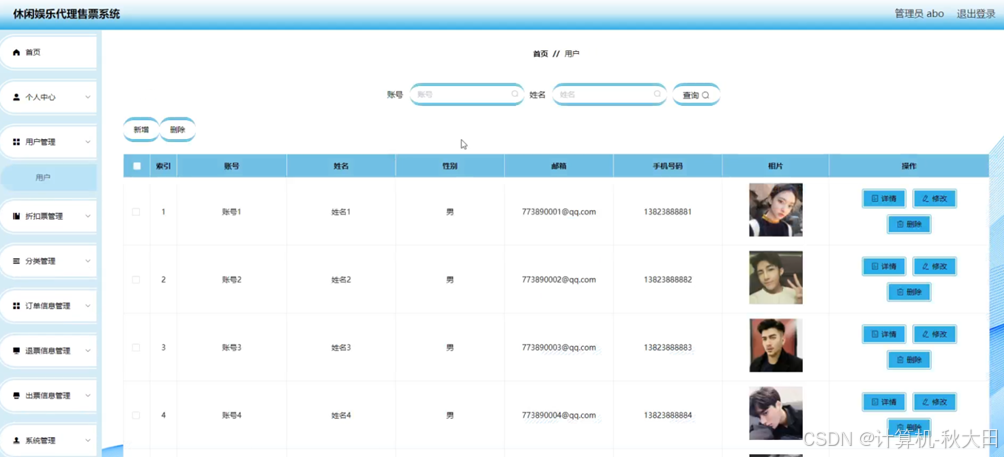
Task: Check the checkbox for row 账号3
Action: point(136,348)
